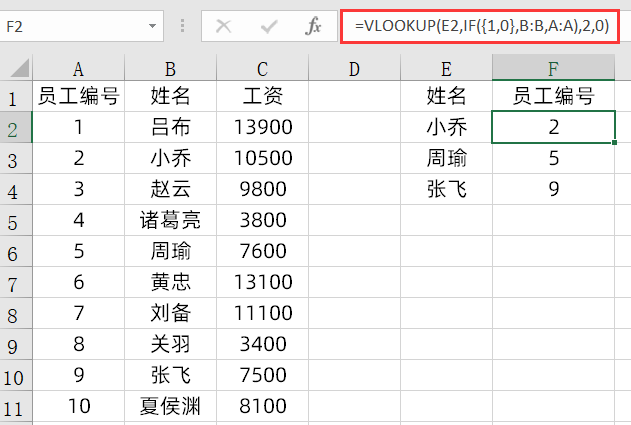Click the Name Box showing F2
The width and height of the screenshot is (631, 425).
[x=81, y=27]
